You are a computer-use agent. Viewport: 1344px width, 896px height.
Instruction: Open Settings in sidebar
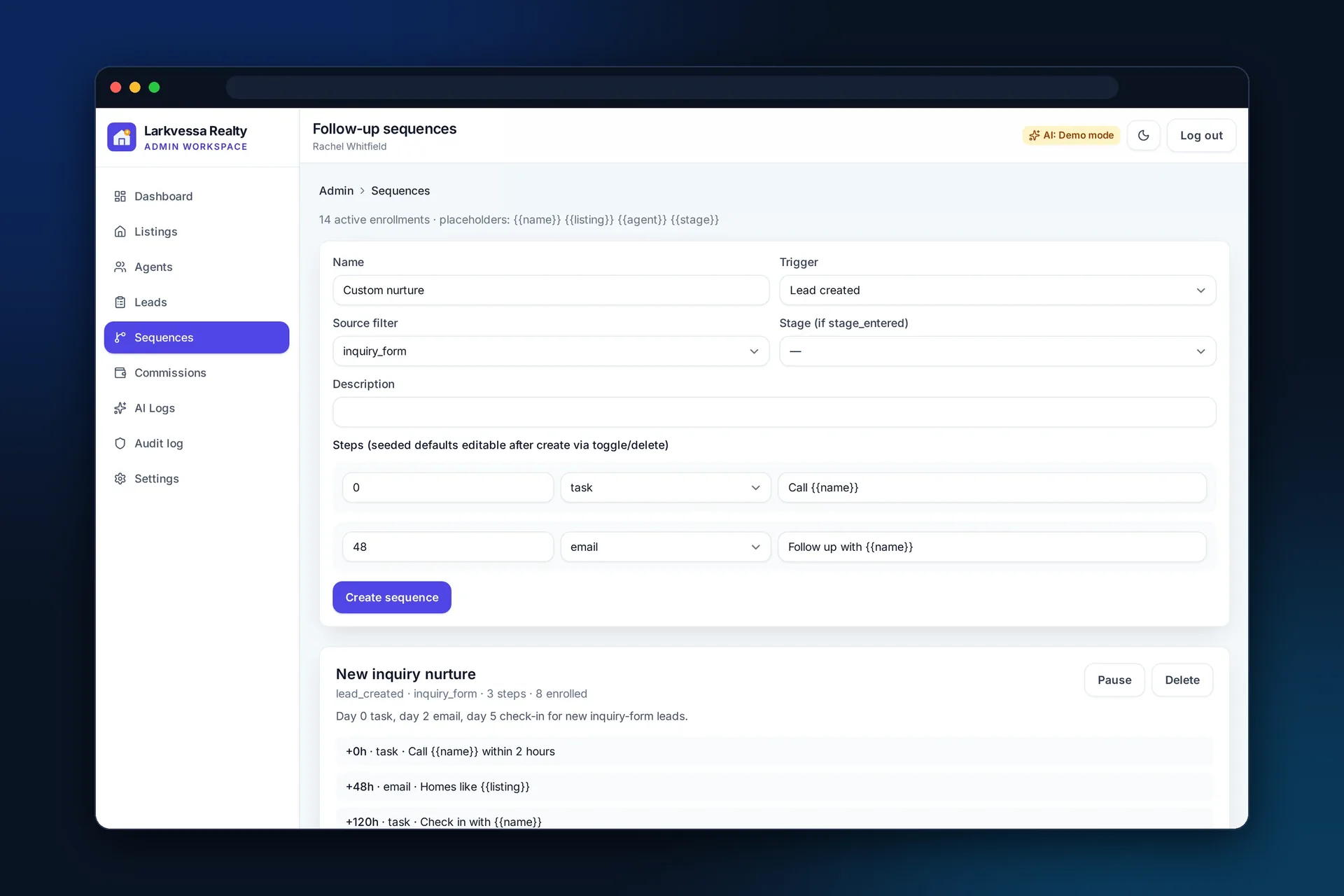point(197,479)
